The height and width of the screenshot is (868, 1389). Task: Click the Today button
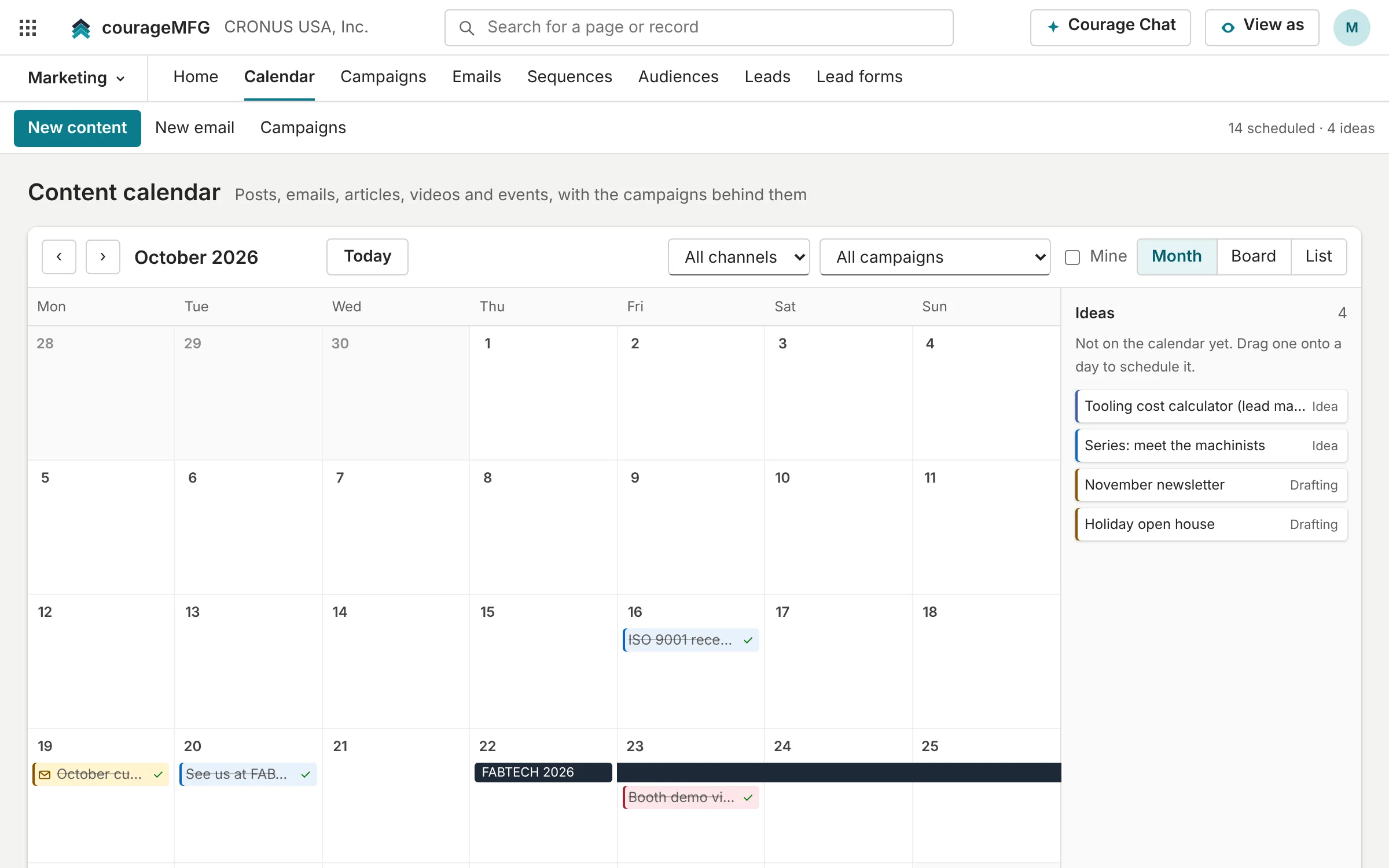click(x=368, y=256)
